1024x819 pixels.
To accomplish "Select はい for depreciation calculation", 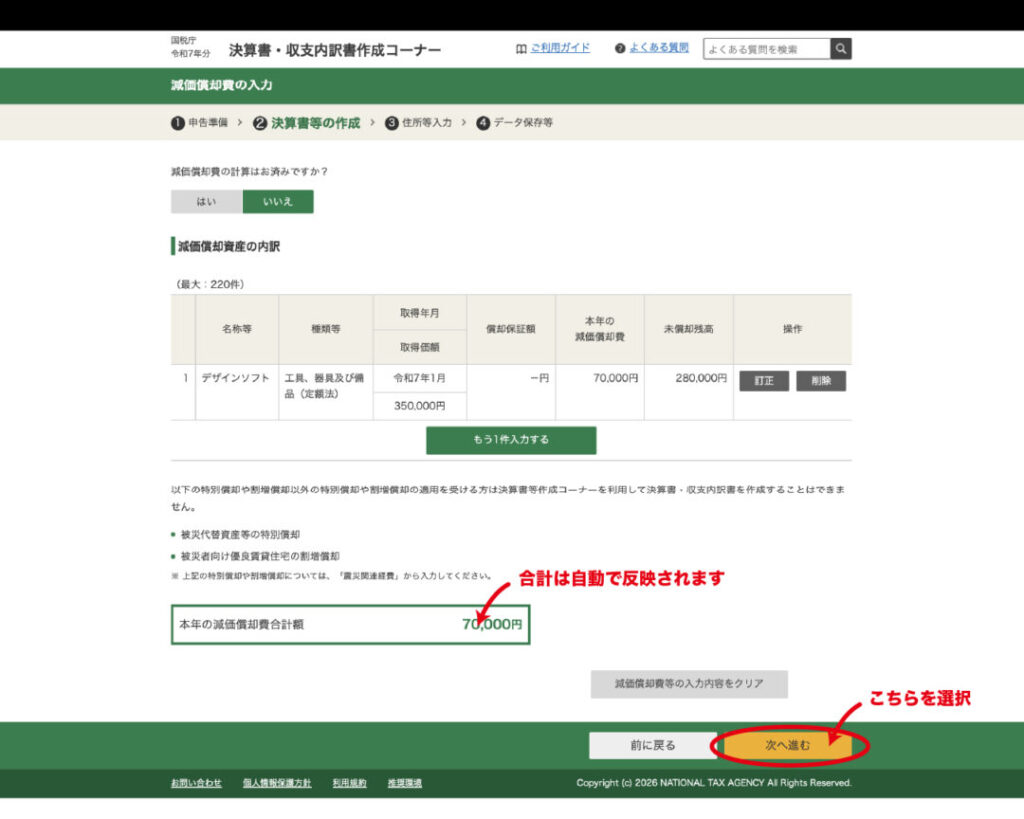I will 206,202.
